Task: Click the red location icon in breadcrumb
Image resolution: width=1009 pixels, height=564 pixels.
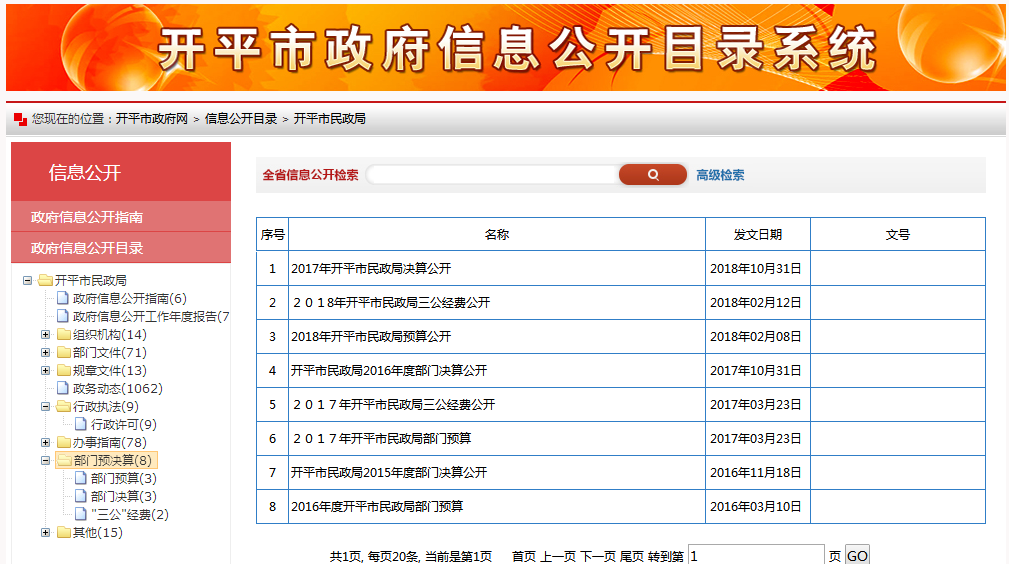Action: (20, 119)
